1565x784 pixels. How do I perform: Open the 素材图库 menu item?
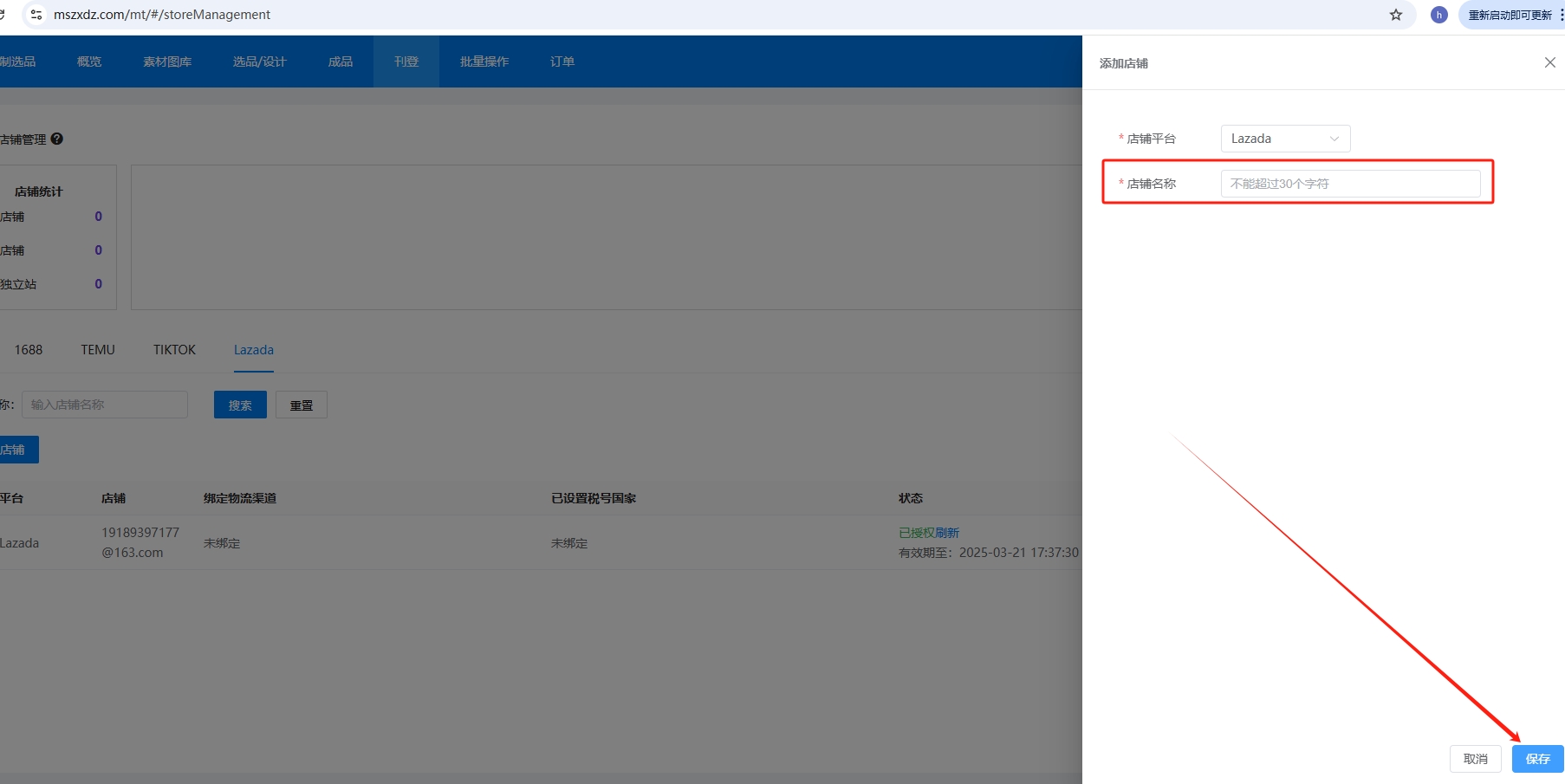[167, 62]
